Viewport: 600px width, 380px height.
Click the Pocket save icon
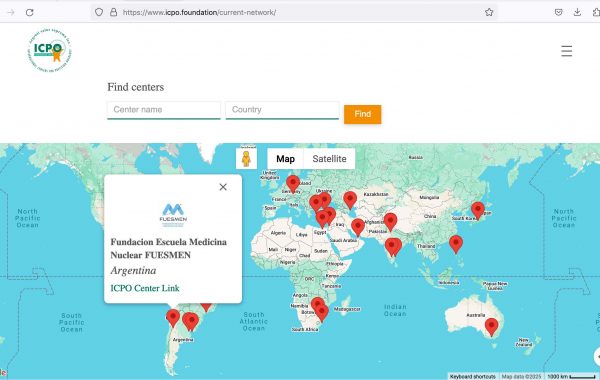click(559, 12)
